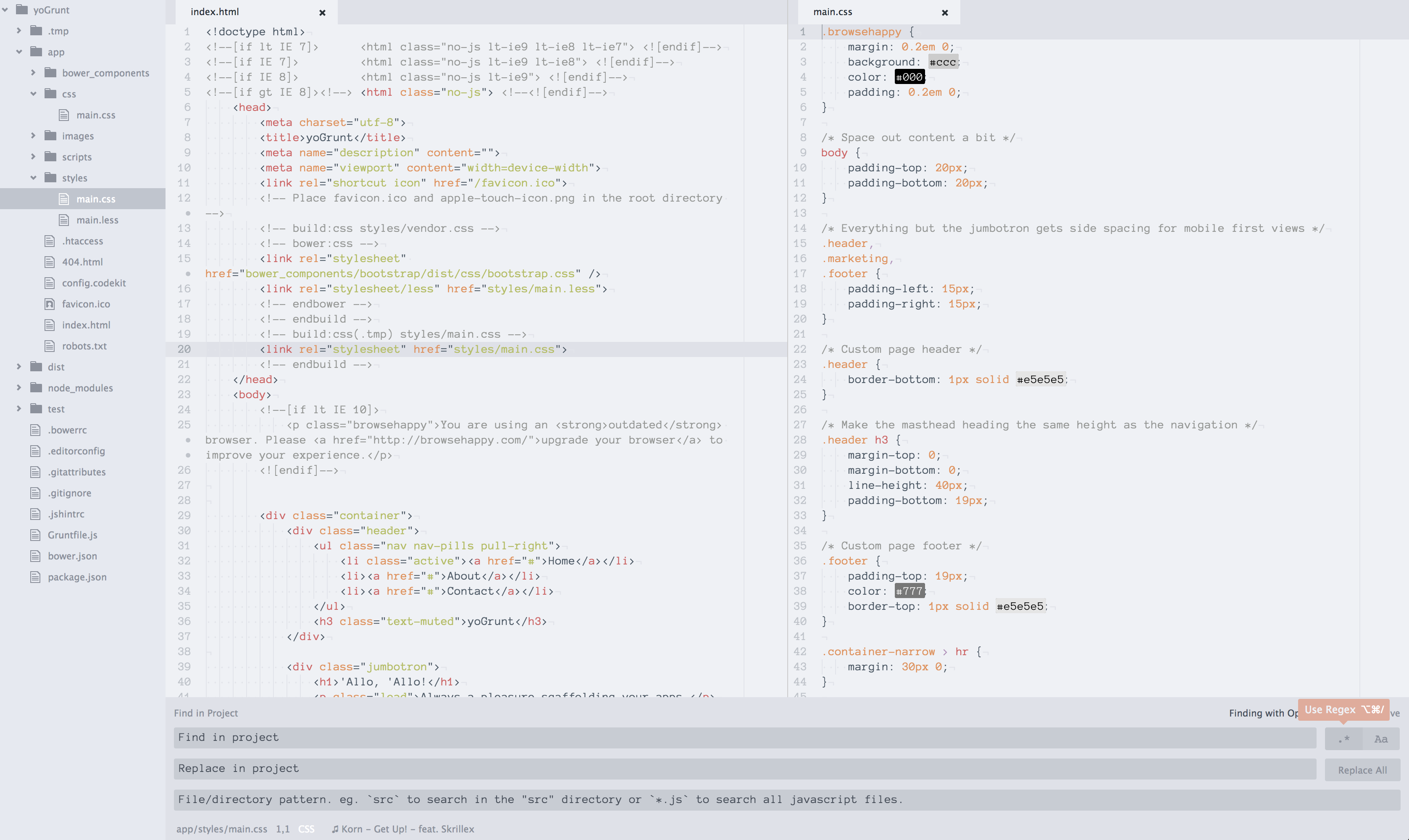Click the bower_components folder icon
The width and height of the screenshot is (1409, 840).
(x=50, y=73)
